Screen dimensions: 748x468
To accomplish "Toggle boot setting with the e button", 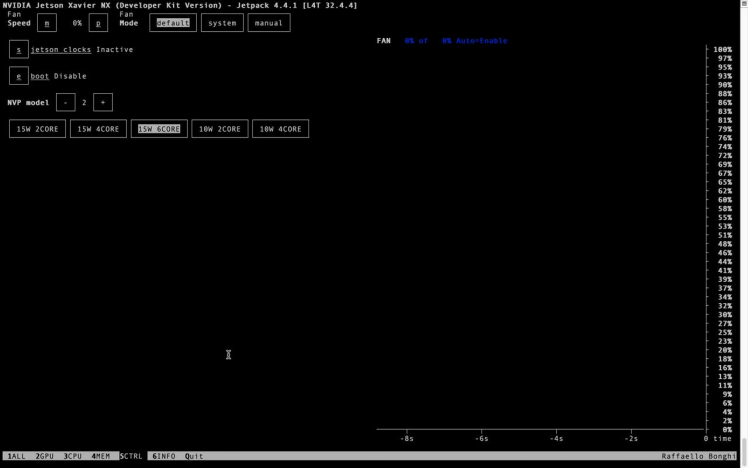I will point(19,76).
